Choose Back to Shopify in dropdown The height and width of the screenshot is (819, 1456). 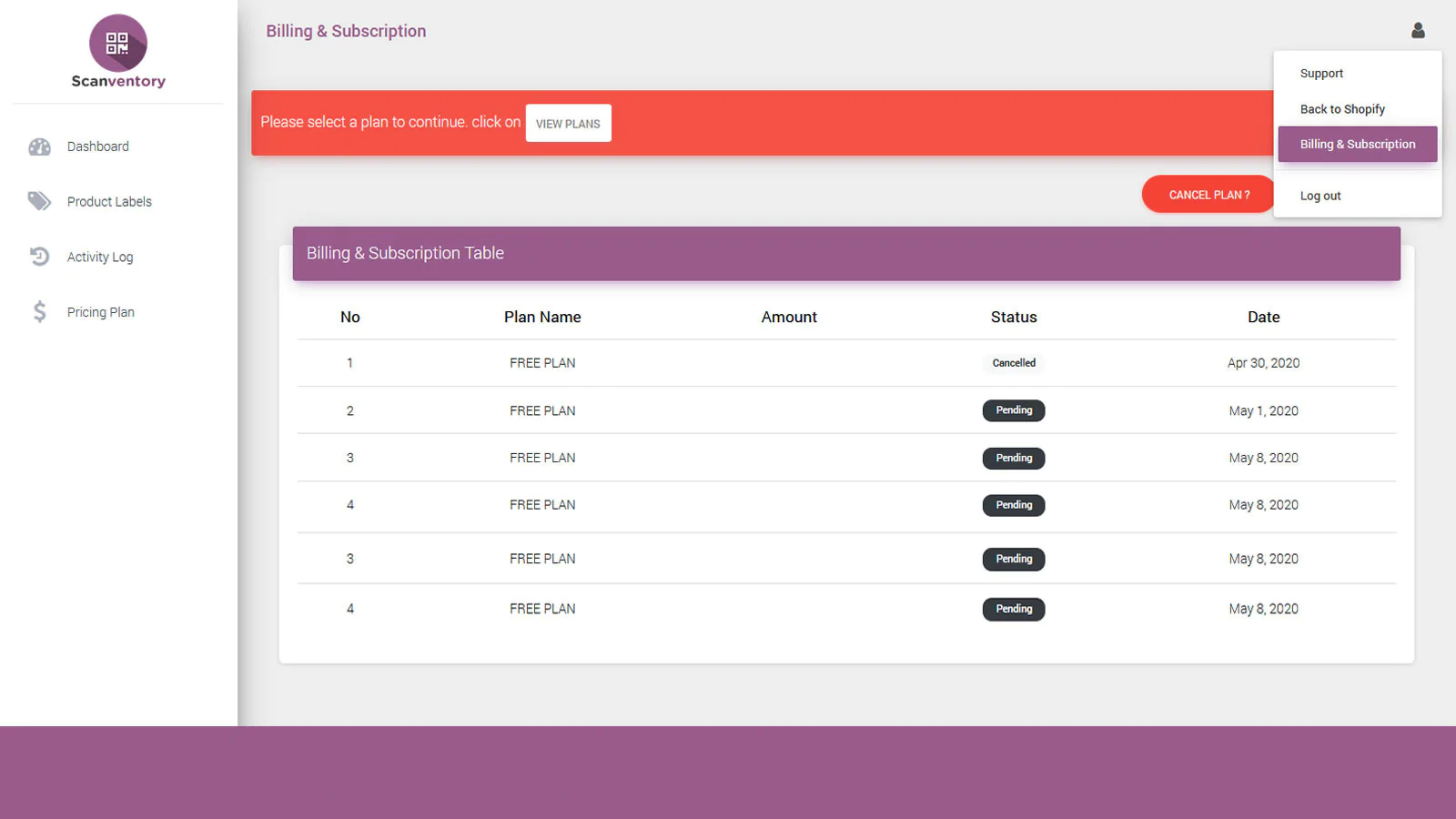(x=1342, y=109)
